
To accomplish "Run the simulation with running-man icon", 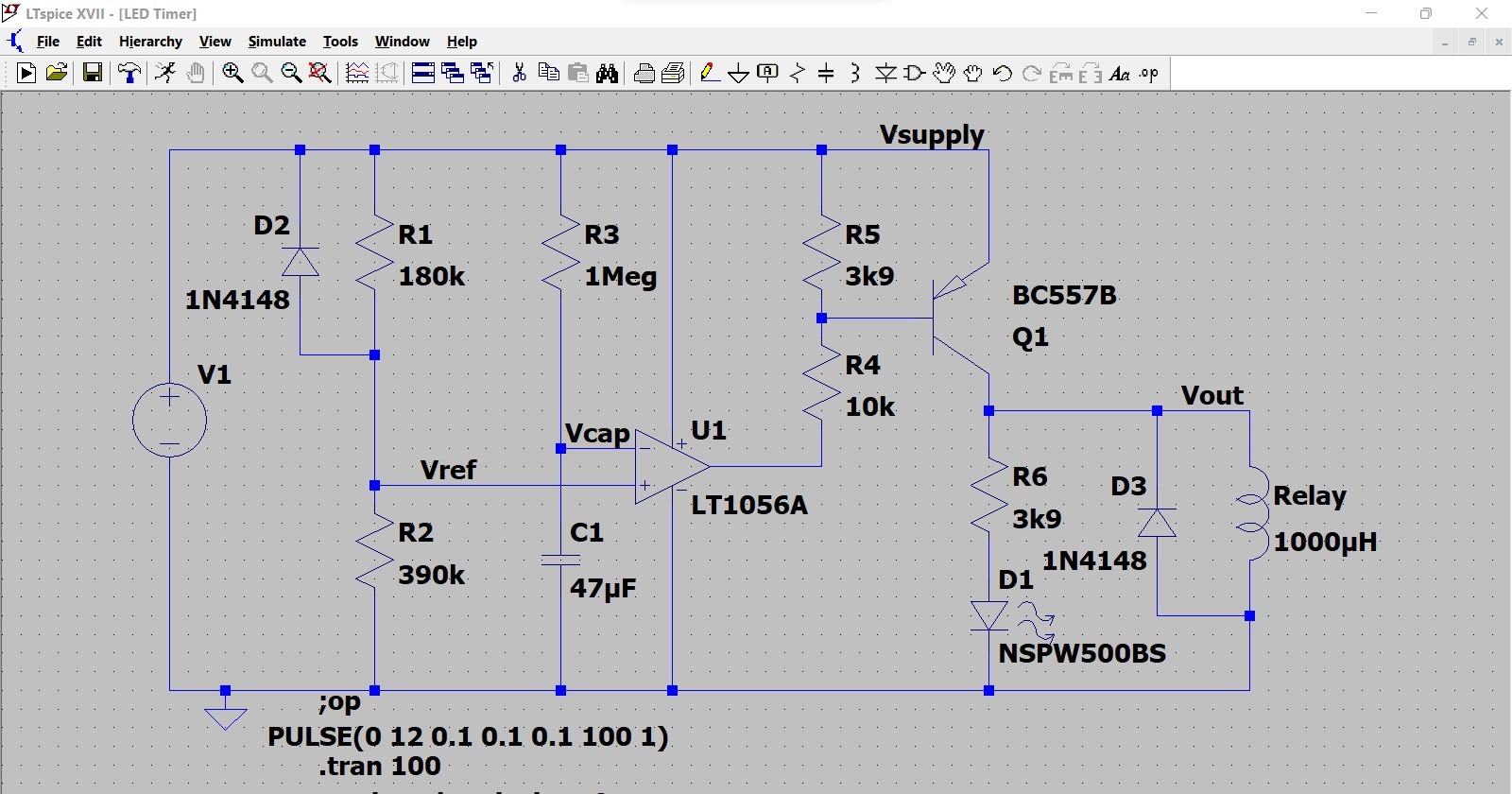I will tap(165, 73).
